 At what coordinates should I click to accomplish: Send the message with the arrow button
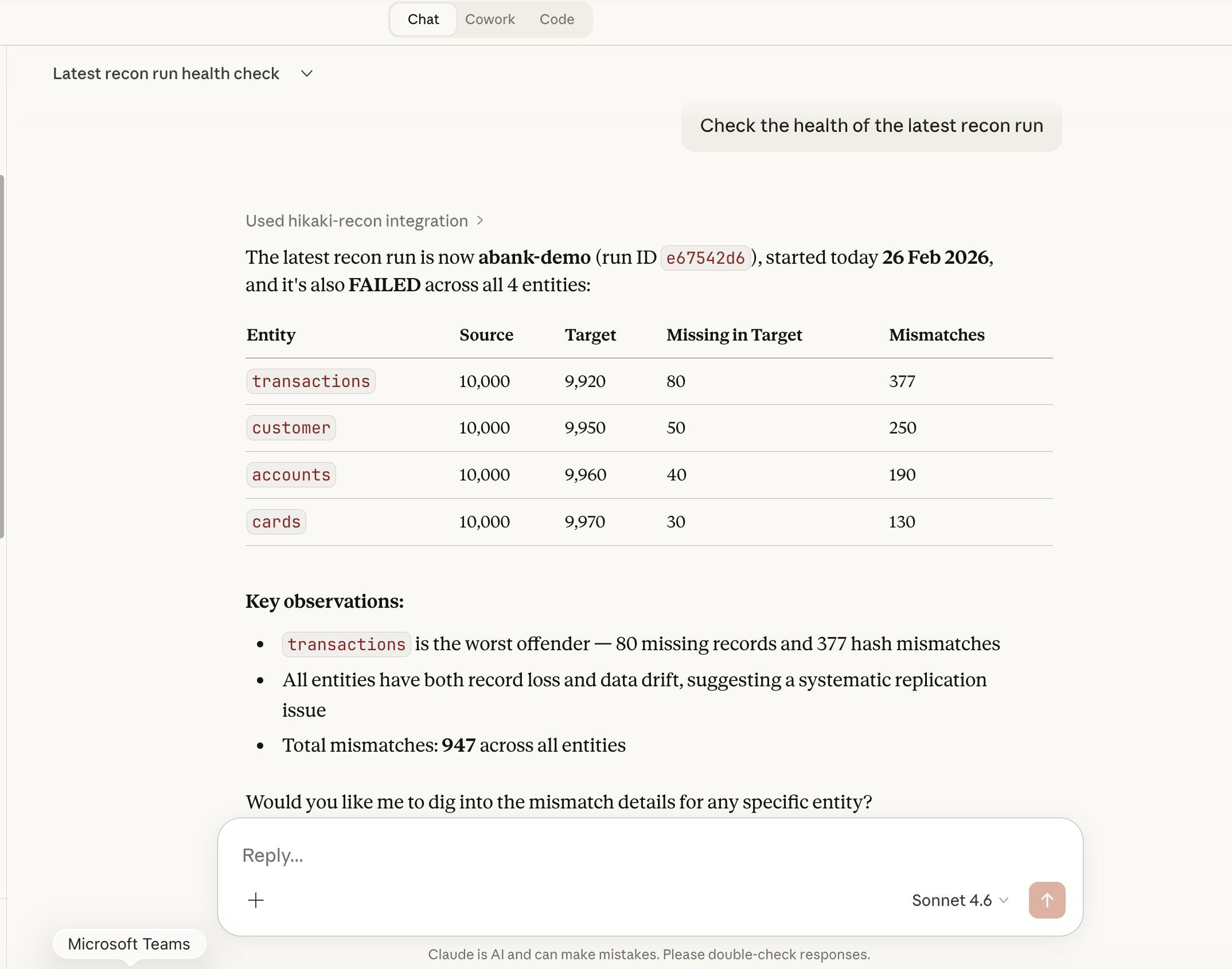[x=1047, y=900]
